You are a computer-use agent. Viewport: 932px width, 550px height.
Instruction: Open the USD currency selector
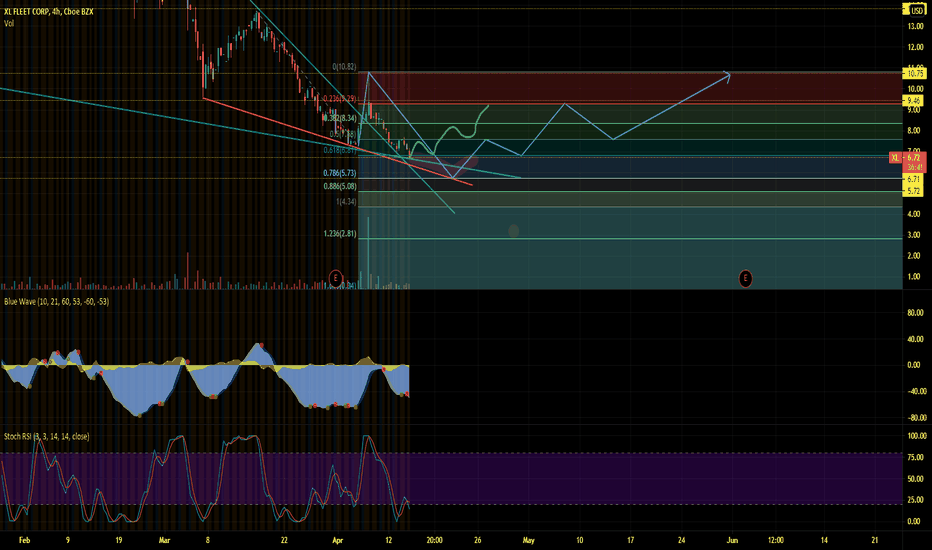coord(917,11)
